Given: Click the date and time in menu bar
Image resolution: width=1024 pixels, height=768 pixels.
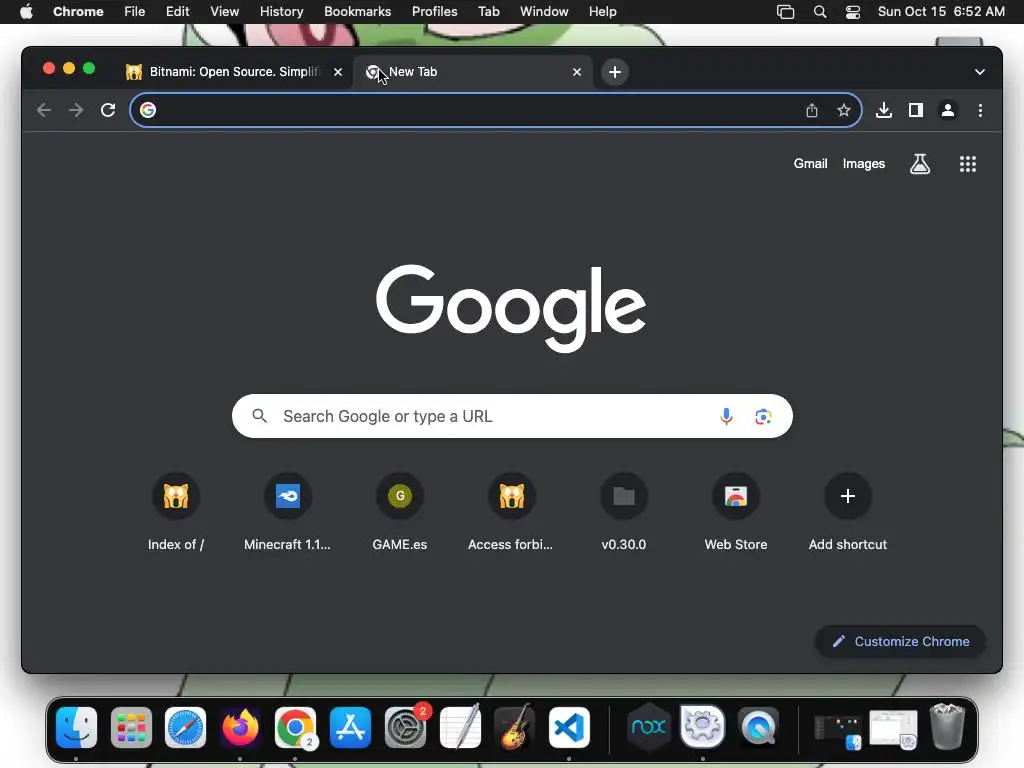Looking at the screenshot, I should click(941, 12).
